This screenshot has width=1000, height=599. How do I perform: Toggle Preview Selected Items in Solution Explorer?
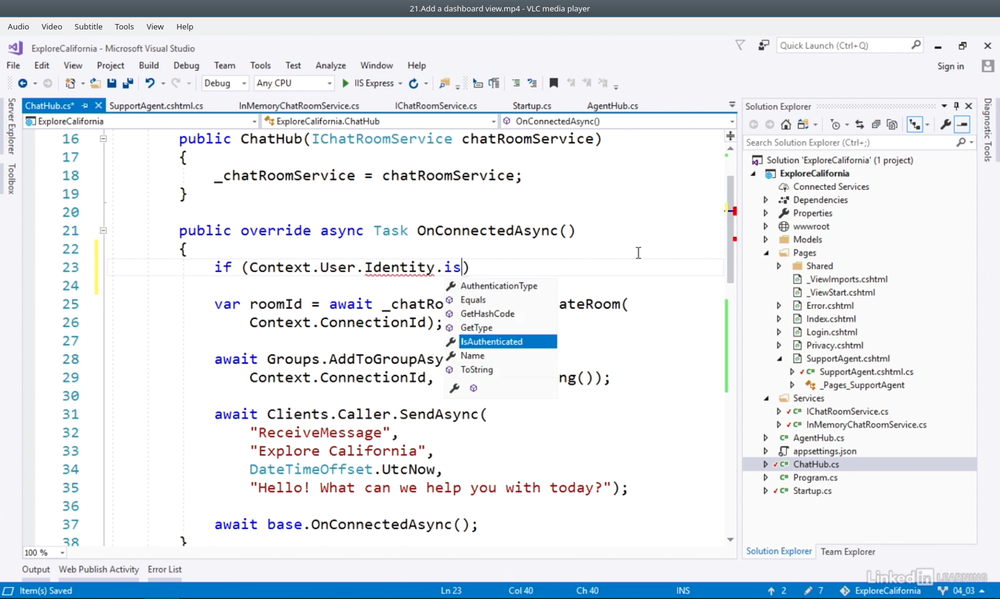(962, 125)
